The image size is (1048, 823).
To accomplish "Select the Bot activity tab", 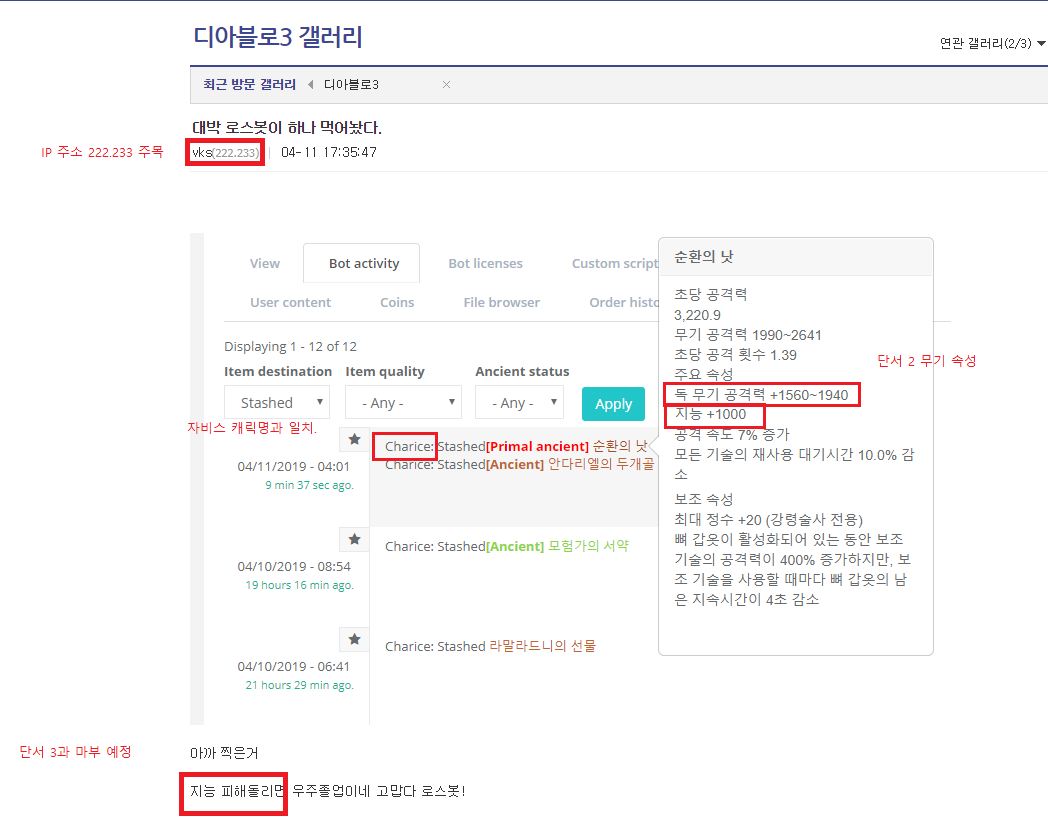I will [364, 263].
